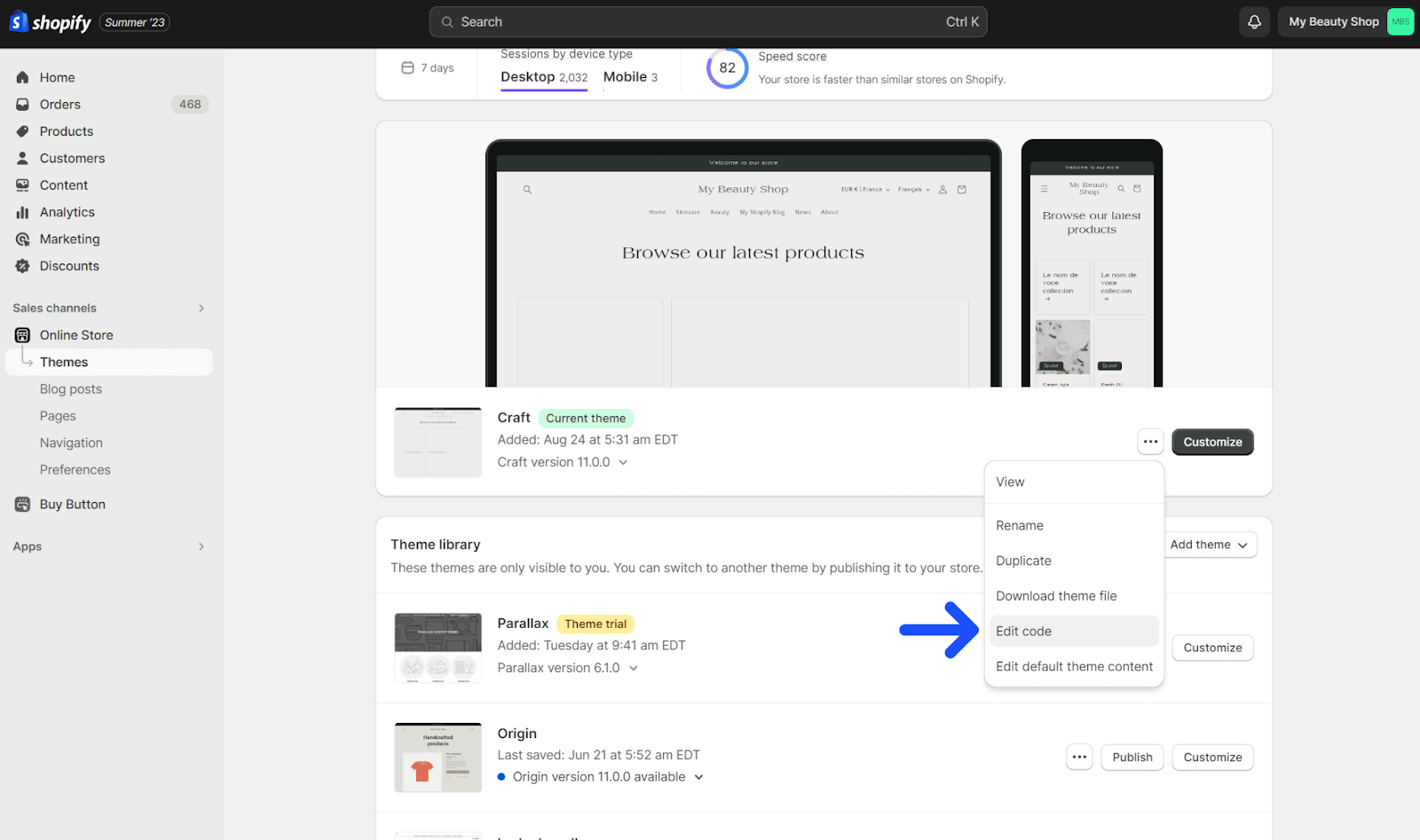
Task: Select Download theme file
Action: point(1074,596)
